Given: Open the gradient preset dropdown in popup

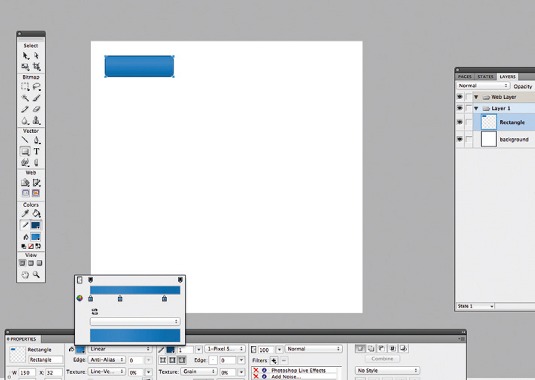Looking at the screenshot, I should click(135, 321).
